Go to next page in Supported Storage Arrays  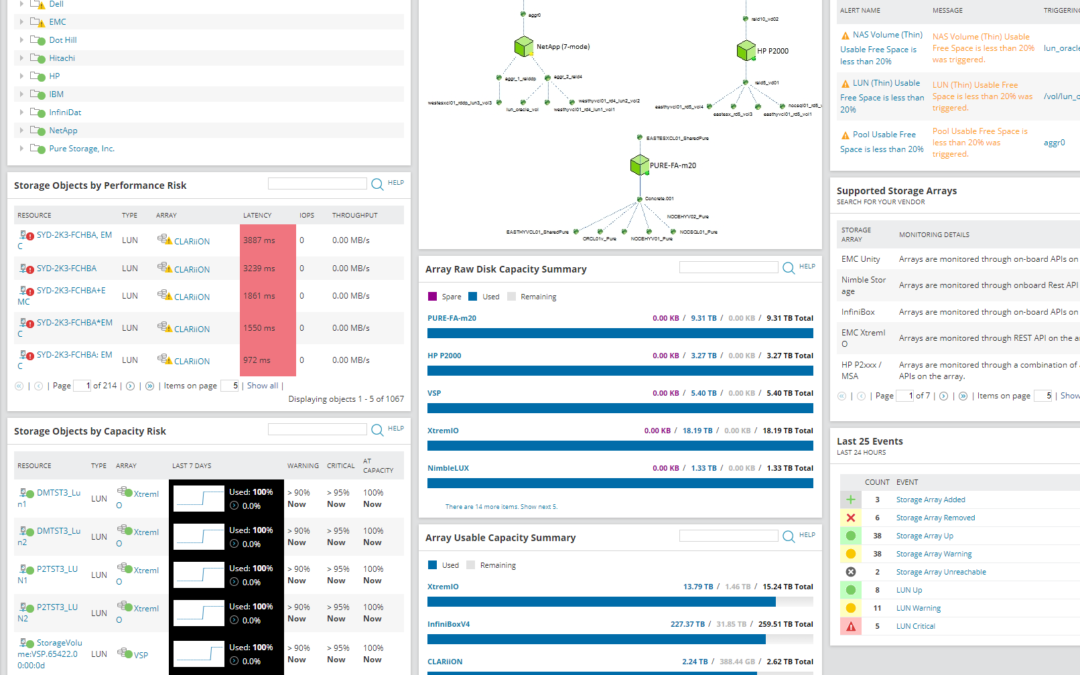944,396
